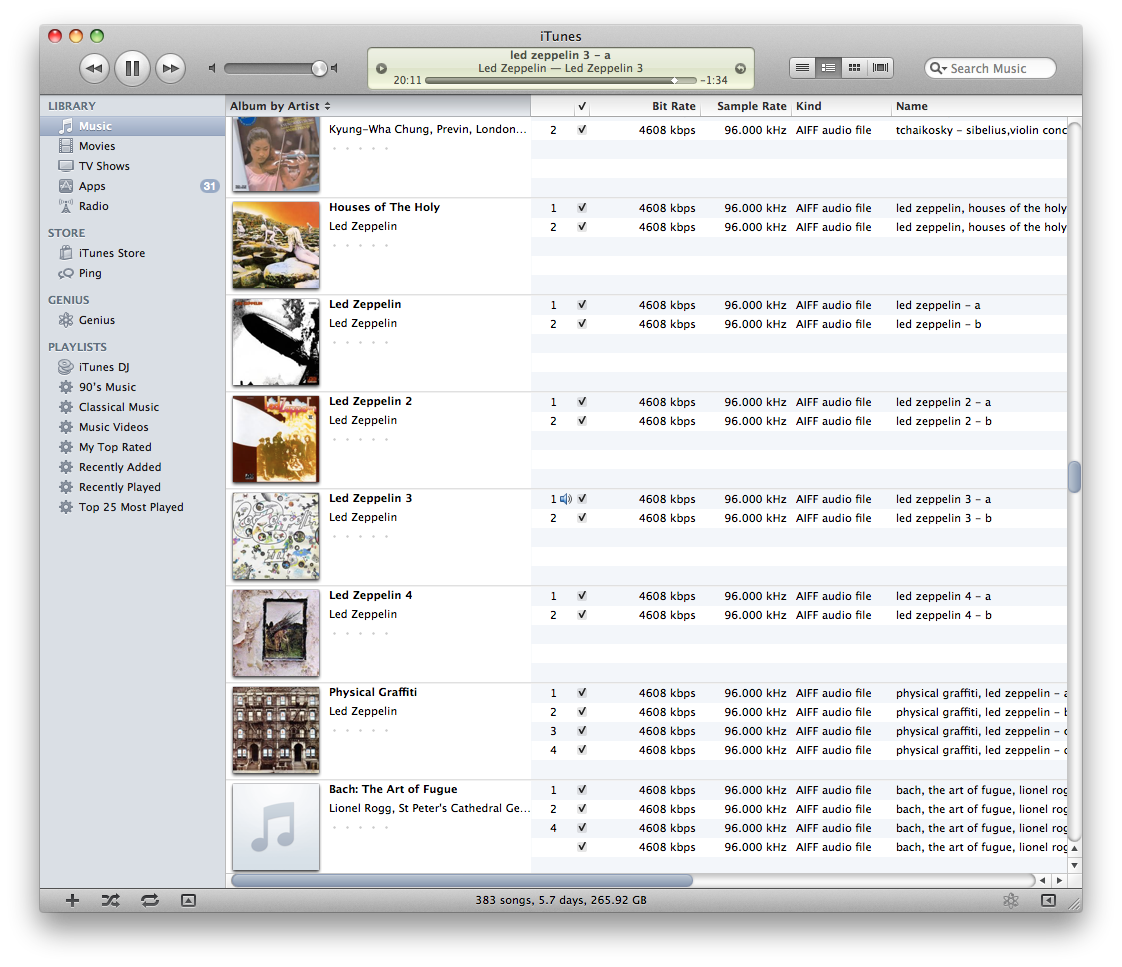This screenshot has height=967, width=1122.
Task: Pause the currently playing track
Action: click(132, 68)
